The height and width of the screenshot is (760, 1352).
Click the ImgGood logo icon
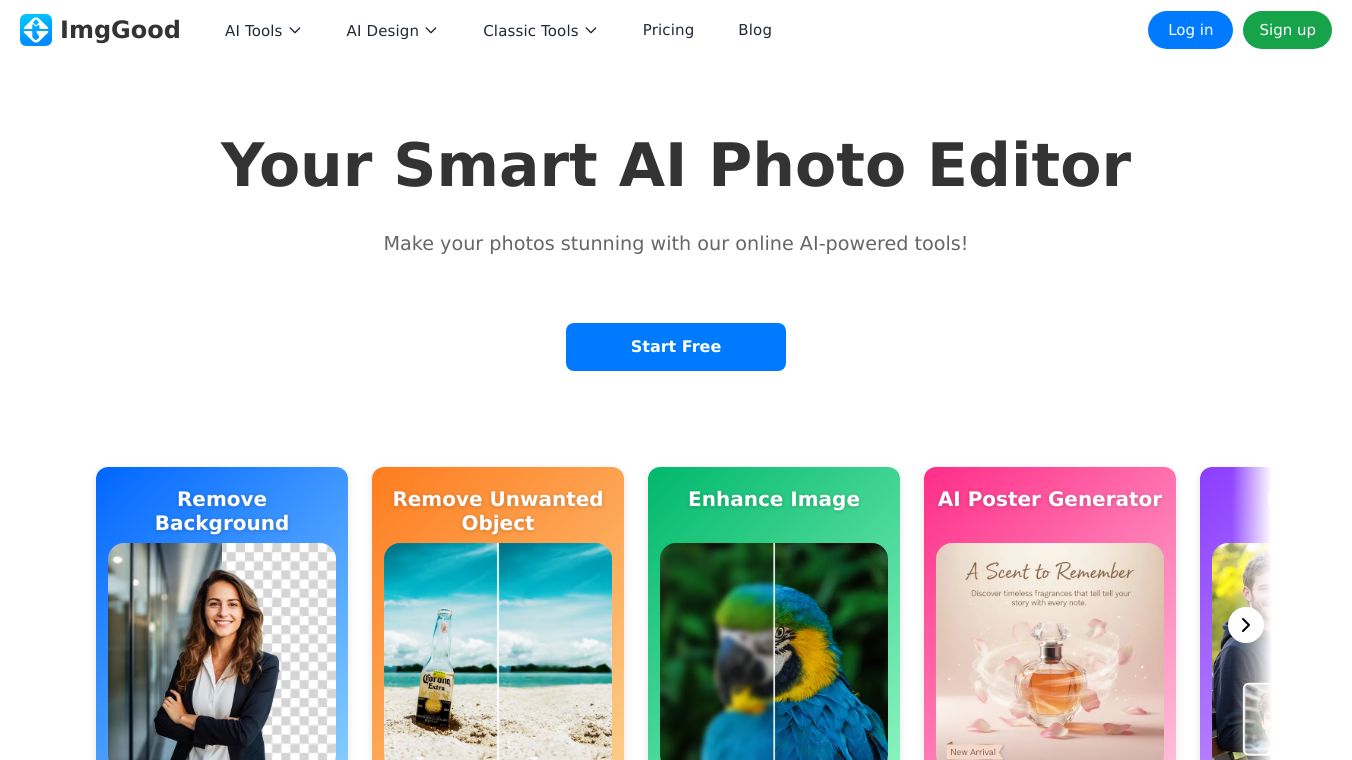pyautogui.click(x=36, y=30)
